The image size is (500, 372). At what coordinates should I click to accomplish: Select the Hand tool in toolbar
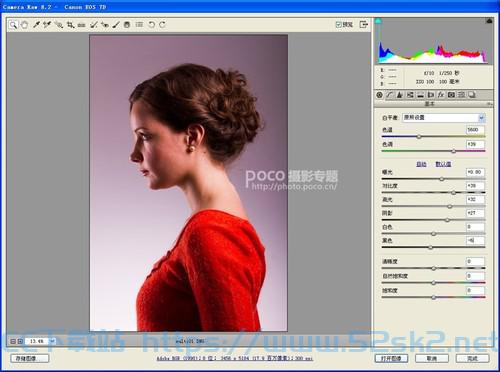[24, 25]
